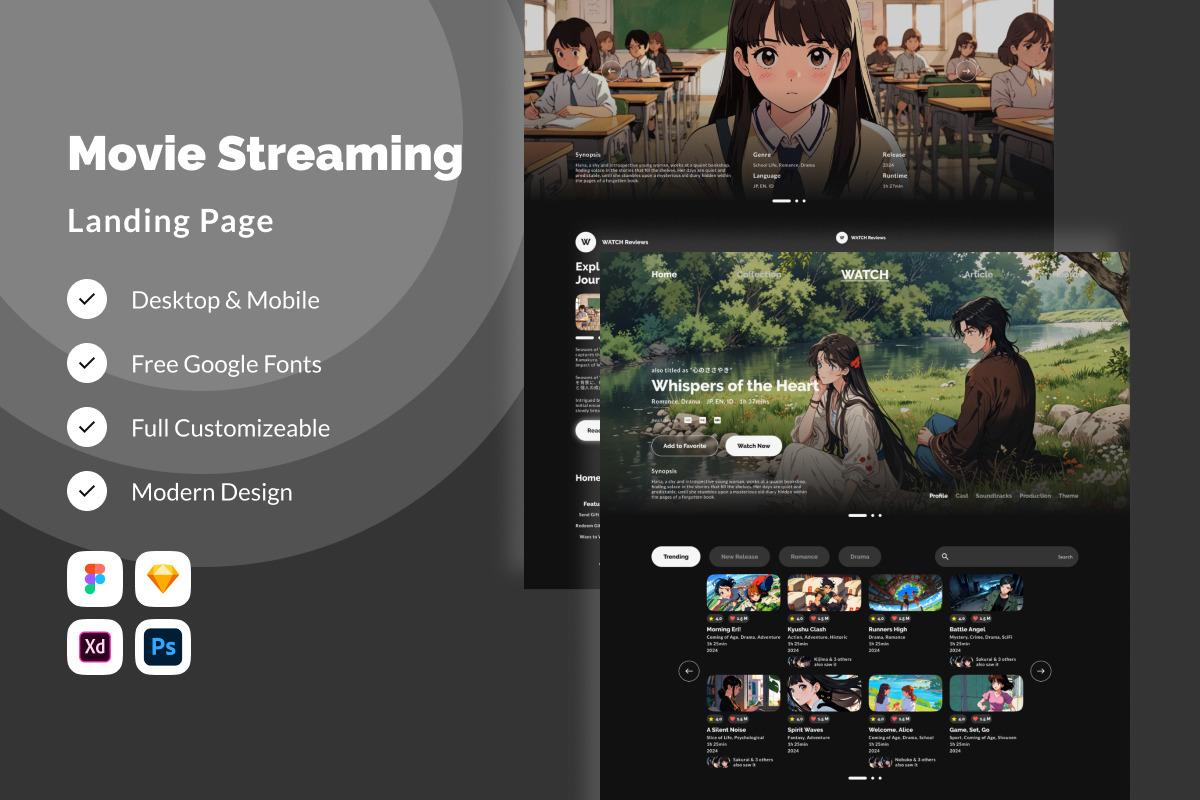
Task: Click the Sketch diamond icon
Action: (x=163, y=579)
